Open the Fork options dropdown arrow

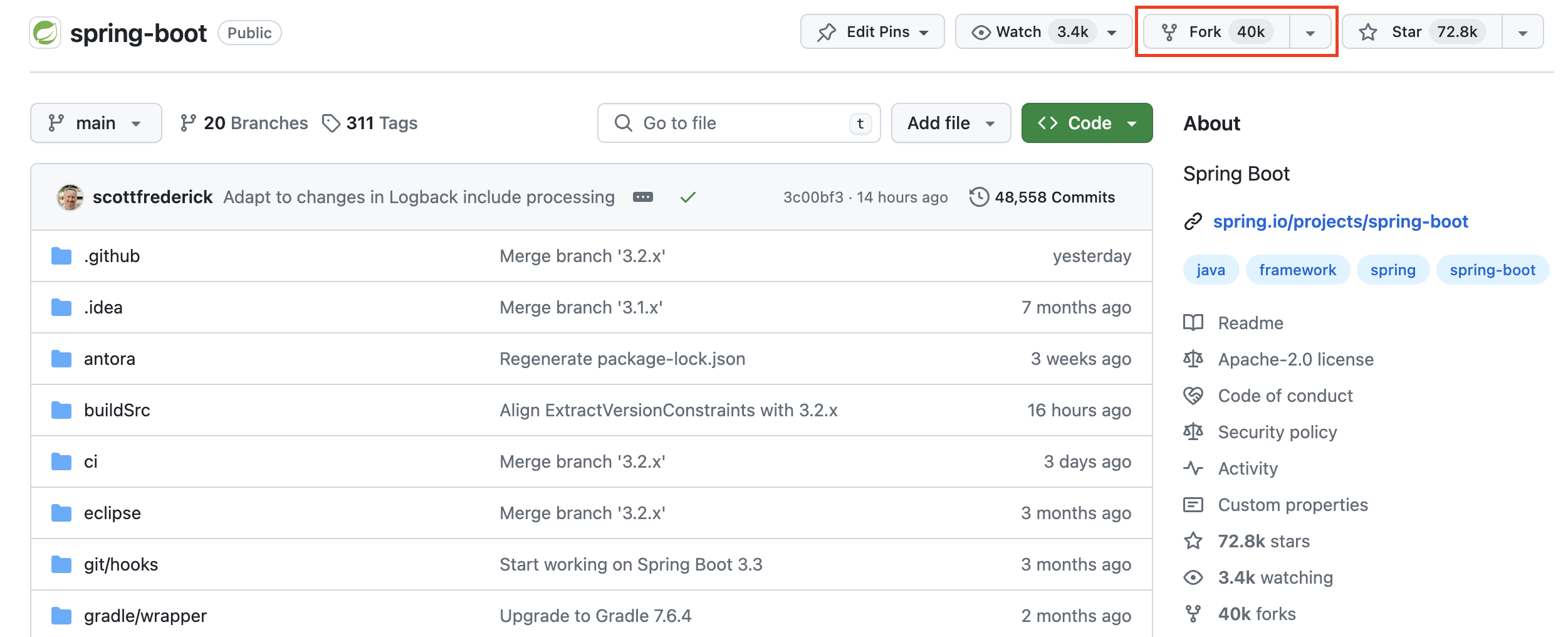coord(1310,33)
